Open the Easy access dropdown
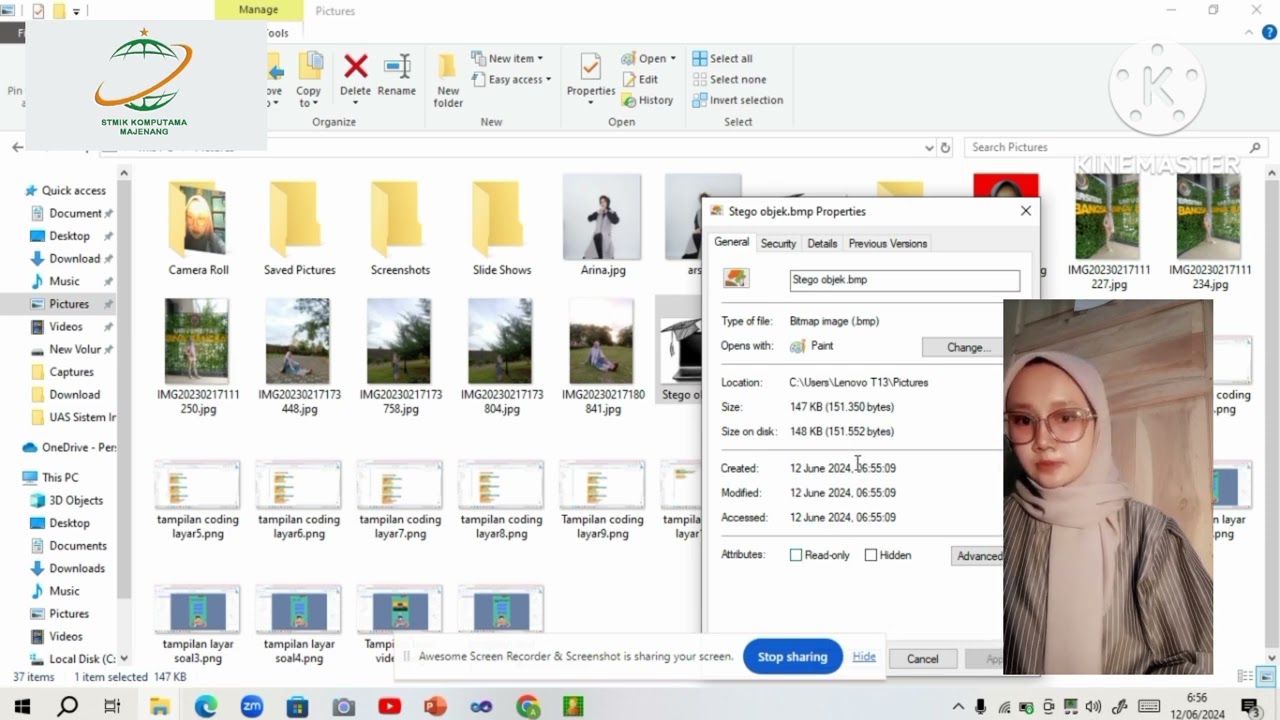The width and height of the screenshot is (1280, 720). tap(511, 79)
